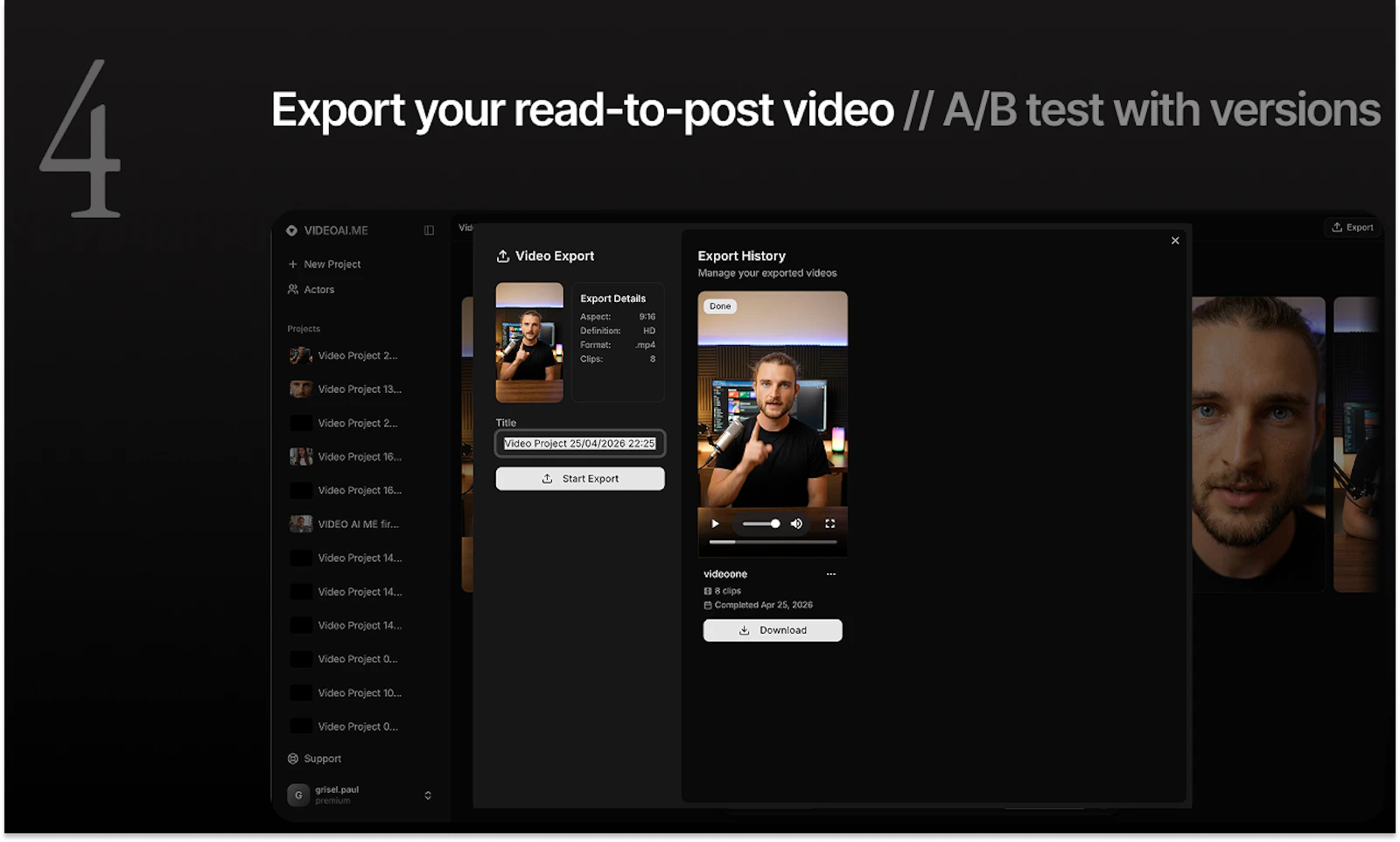Download the videoone export
The image size is (1400, 842).
[x=772, y=630]
